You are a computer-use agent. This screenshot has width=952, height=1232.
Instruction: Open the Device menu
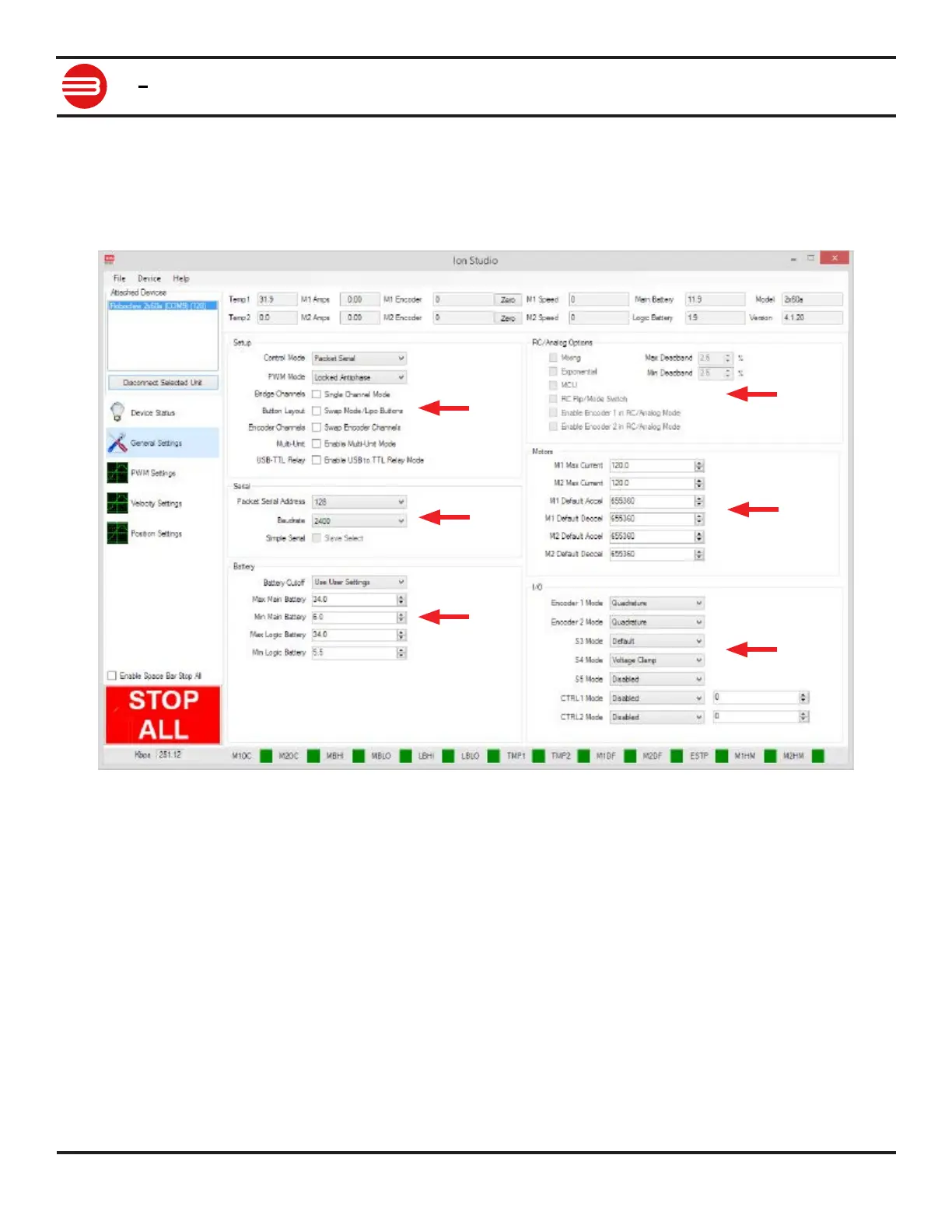149,278
